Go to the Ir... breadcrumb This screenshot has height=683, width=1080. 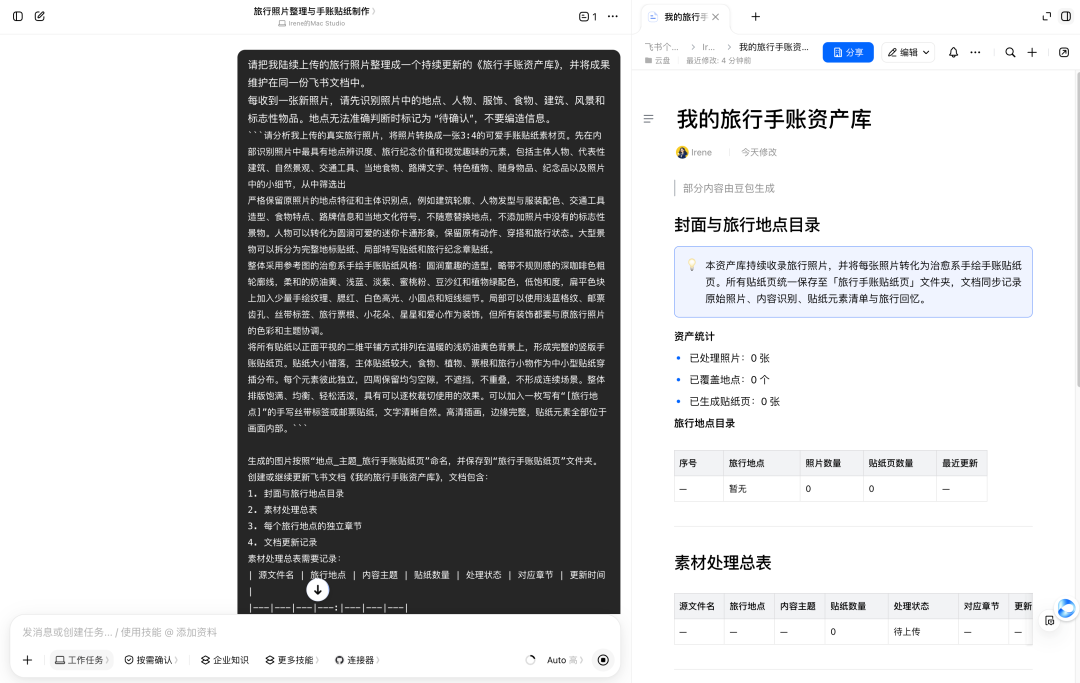(708, 47)
